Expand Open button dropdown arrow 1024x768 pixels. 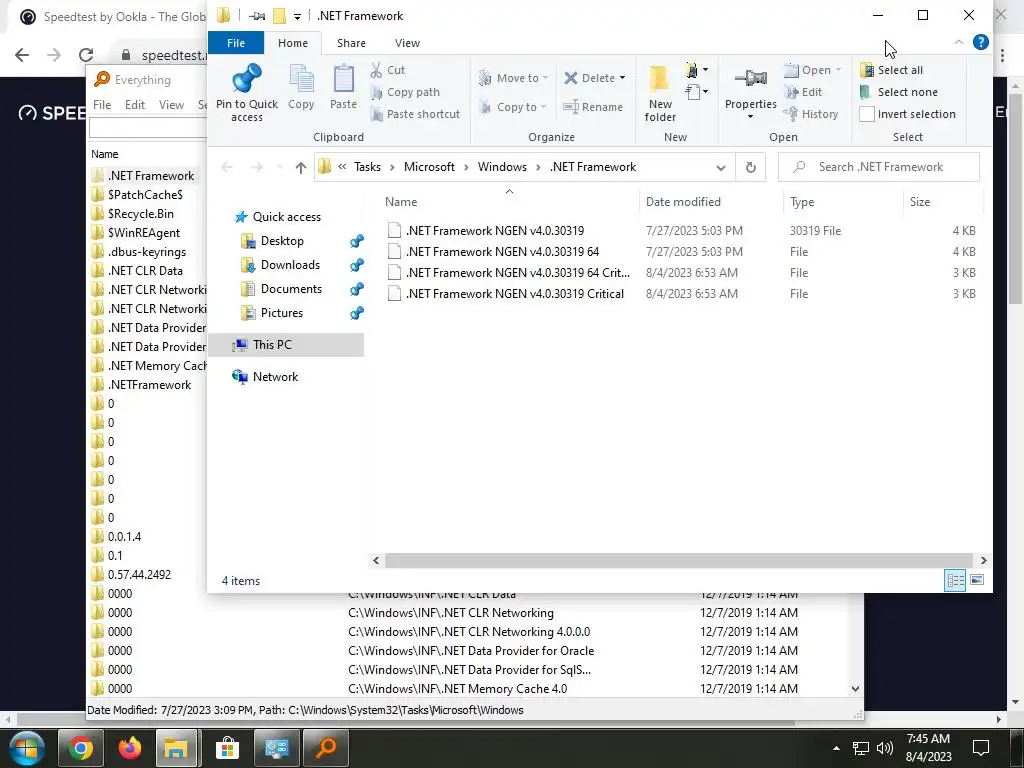tap(838, 70)
